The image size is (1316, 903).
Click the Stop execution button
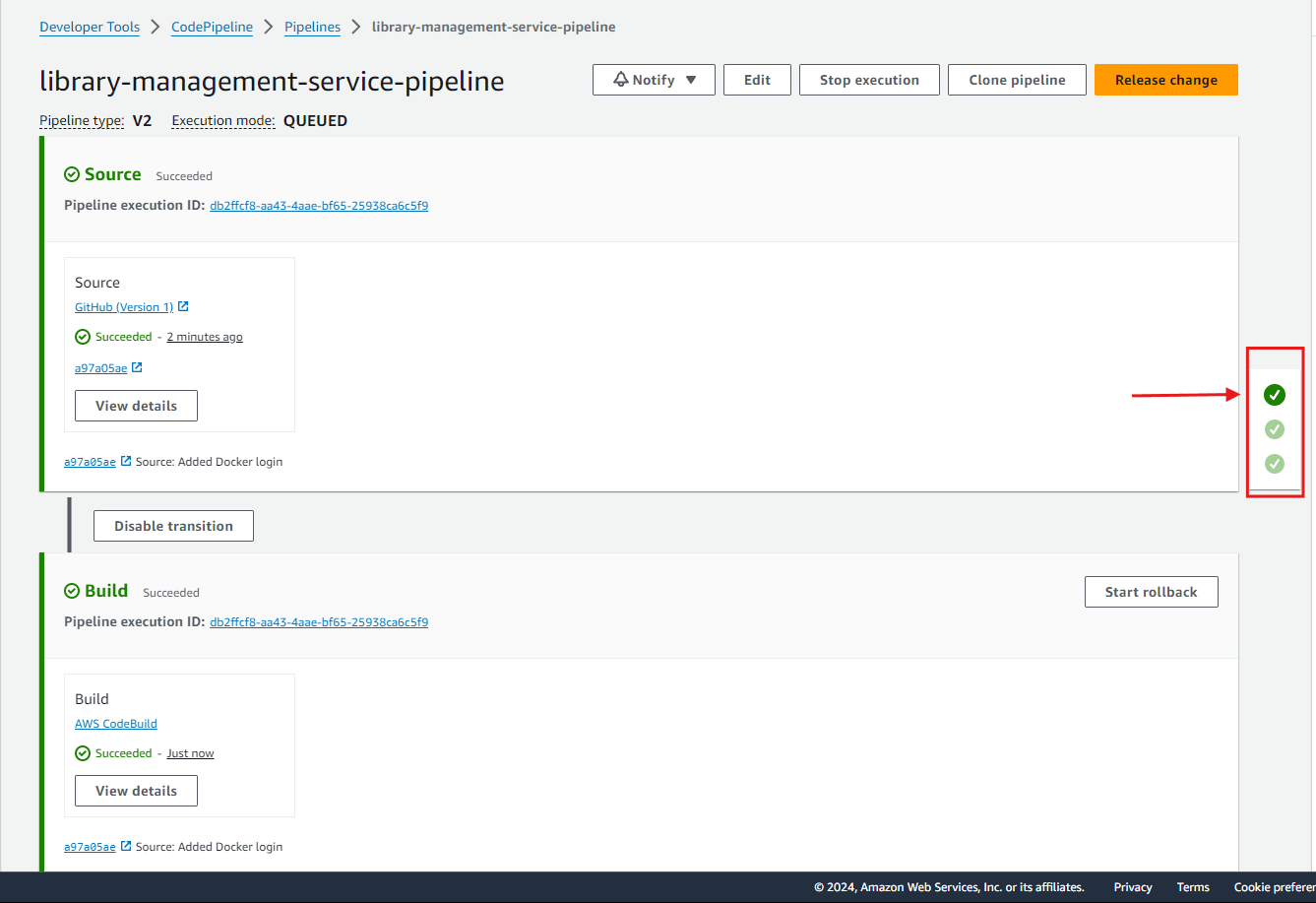click(x=869, y=80)
